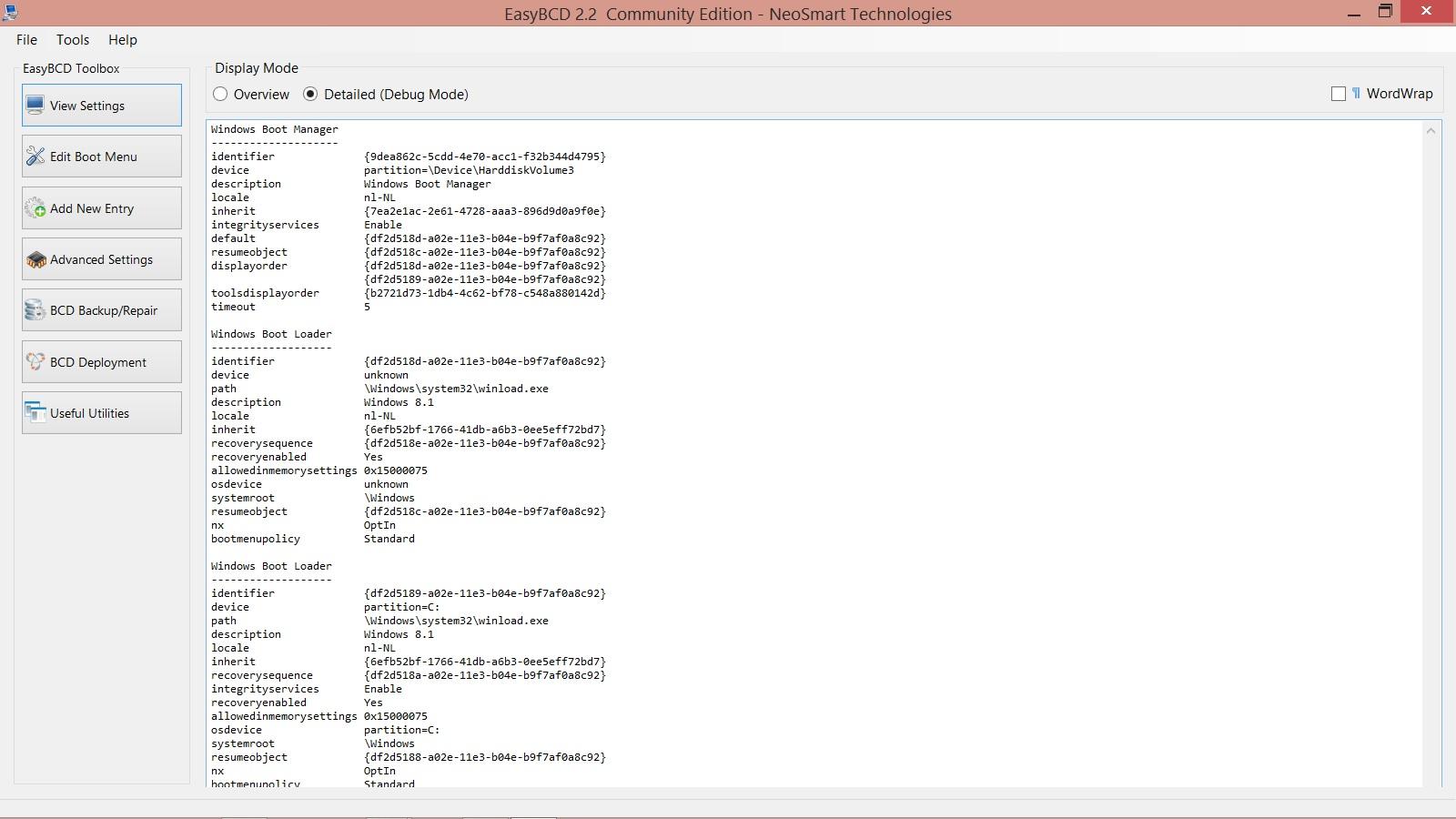1456x819 pixels.
Task: Enable the WordWrap checkbox
Action: pos(1339,94)
